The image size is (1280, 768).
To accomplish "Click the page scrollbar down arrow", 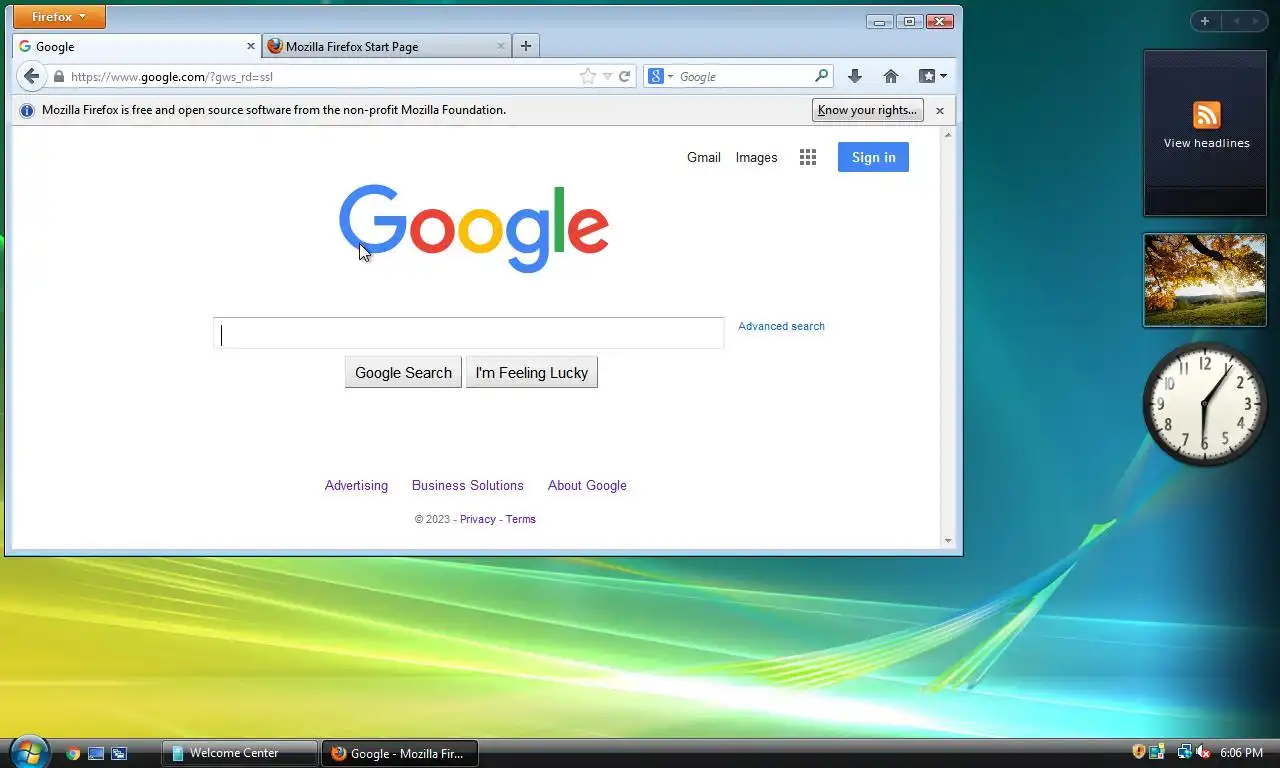I will pos(948,541).
